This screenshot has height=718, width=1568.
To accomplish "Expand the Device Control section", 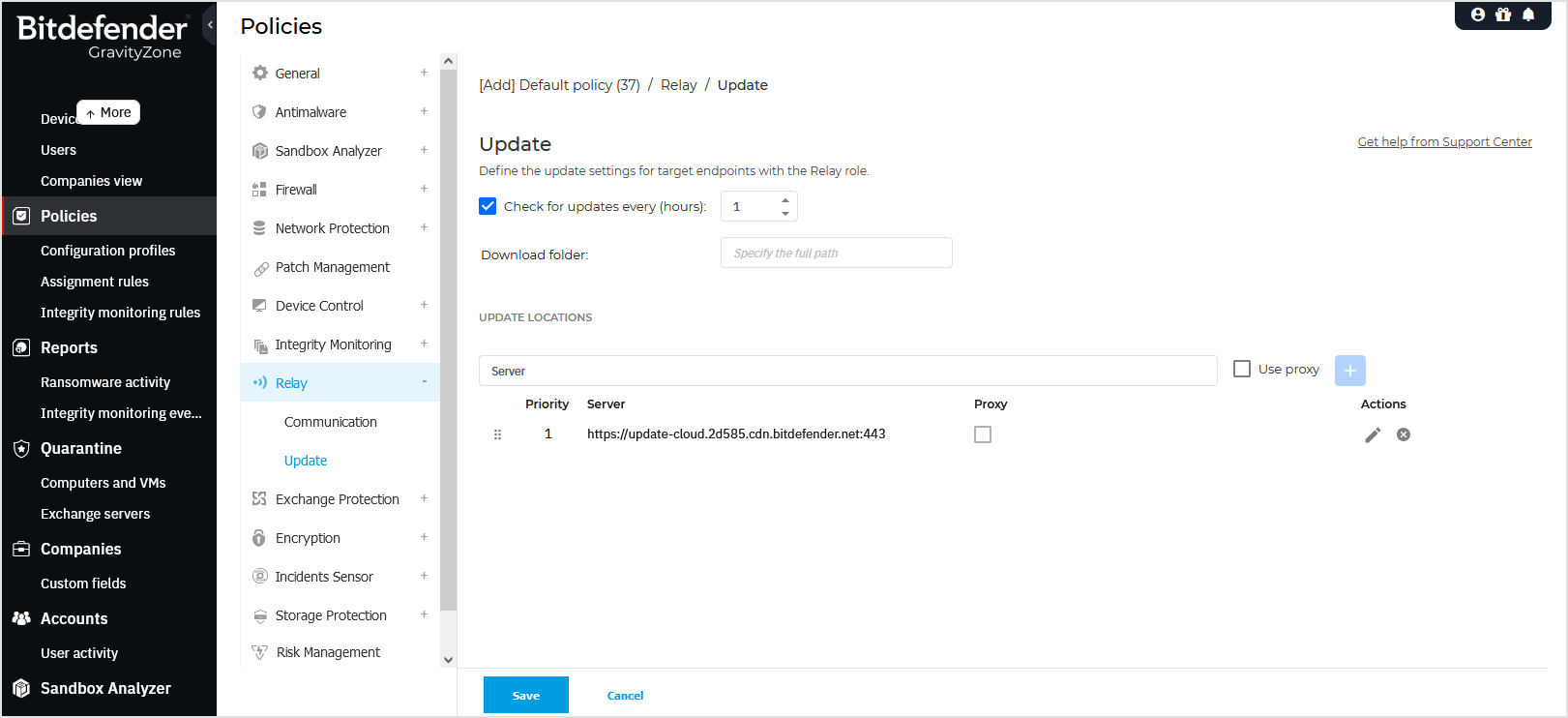I will pos(424,305).
